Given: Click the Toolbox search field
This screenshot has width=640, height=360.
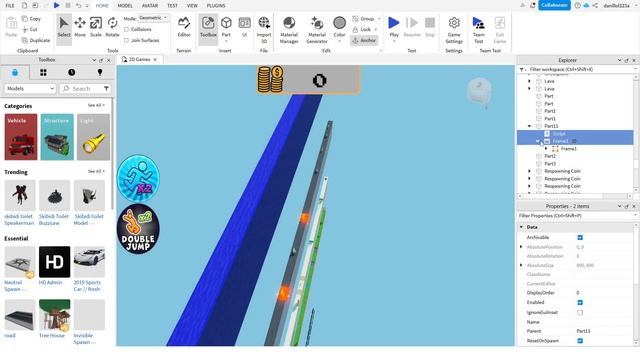Looking at the screenshot, I should [x=81, y=89].
